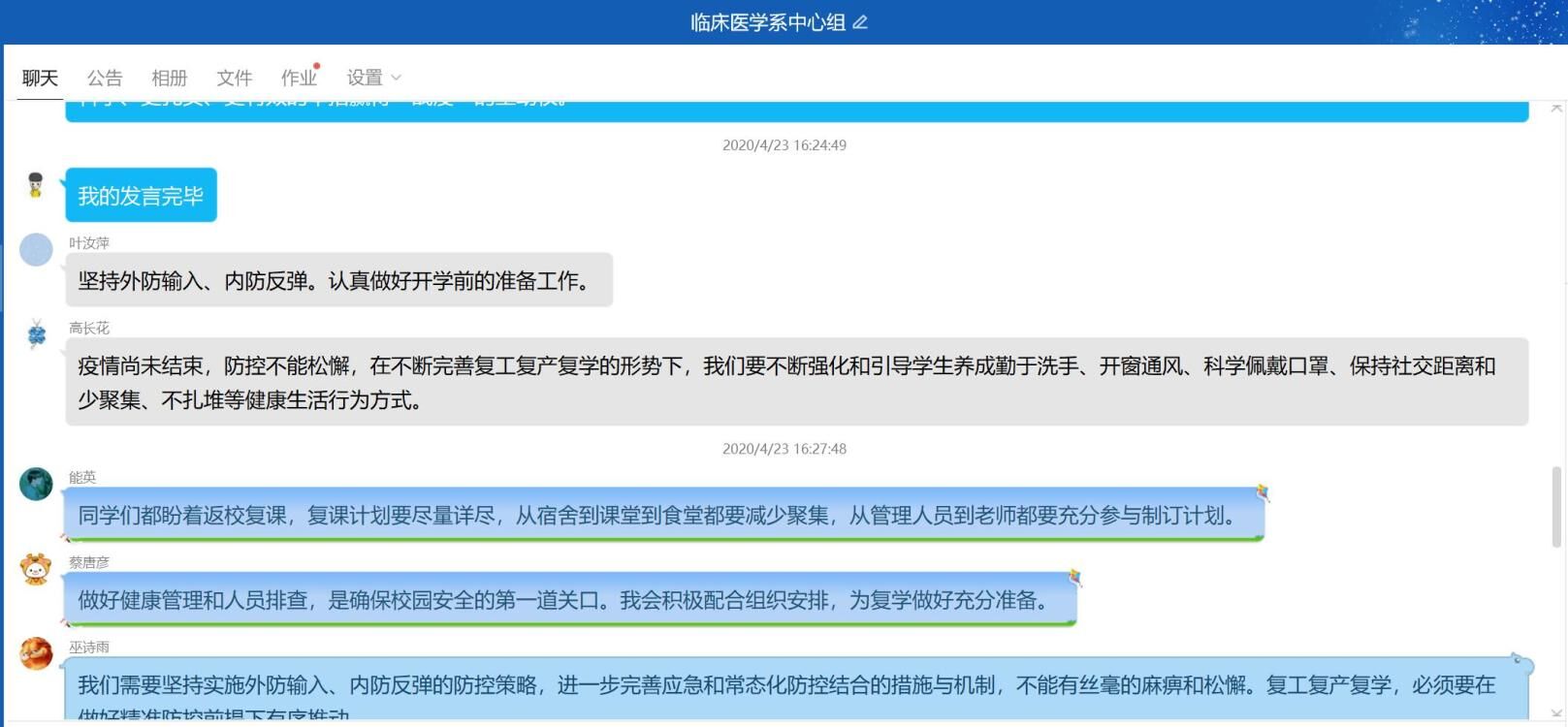Click own avatar beside 我的发言完毕 message
The height and width of the screenshot is (727, 1568).
point(36,184)
